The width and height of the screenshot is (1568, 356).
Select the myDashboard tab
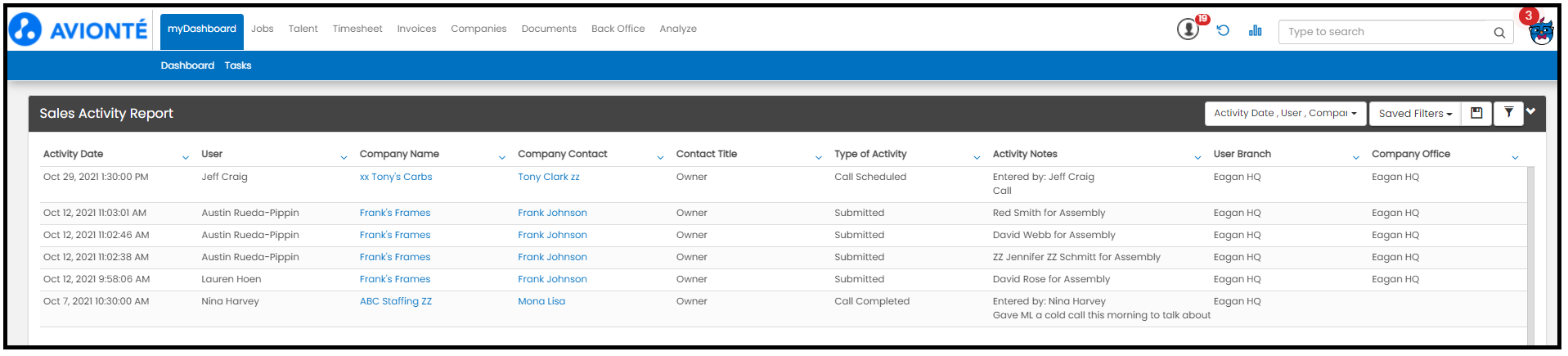click(x=202, y=31)
